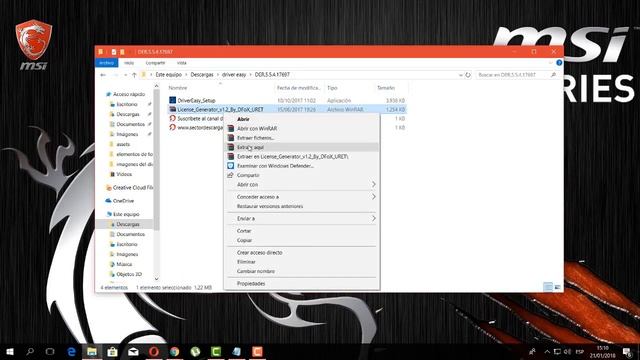Select Compartir in the context menu
Viewport: 640px width, 360px height.
(302, 175)
